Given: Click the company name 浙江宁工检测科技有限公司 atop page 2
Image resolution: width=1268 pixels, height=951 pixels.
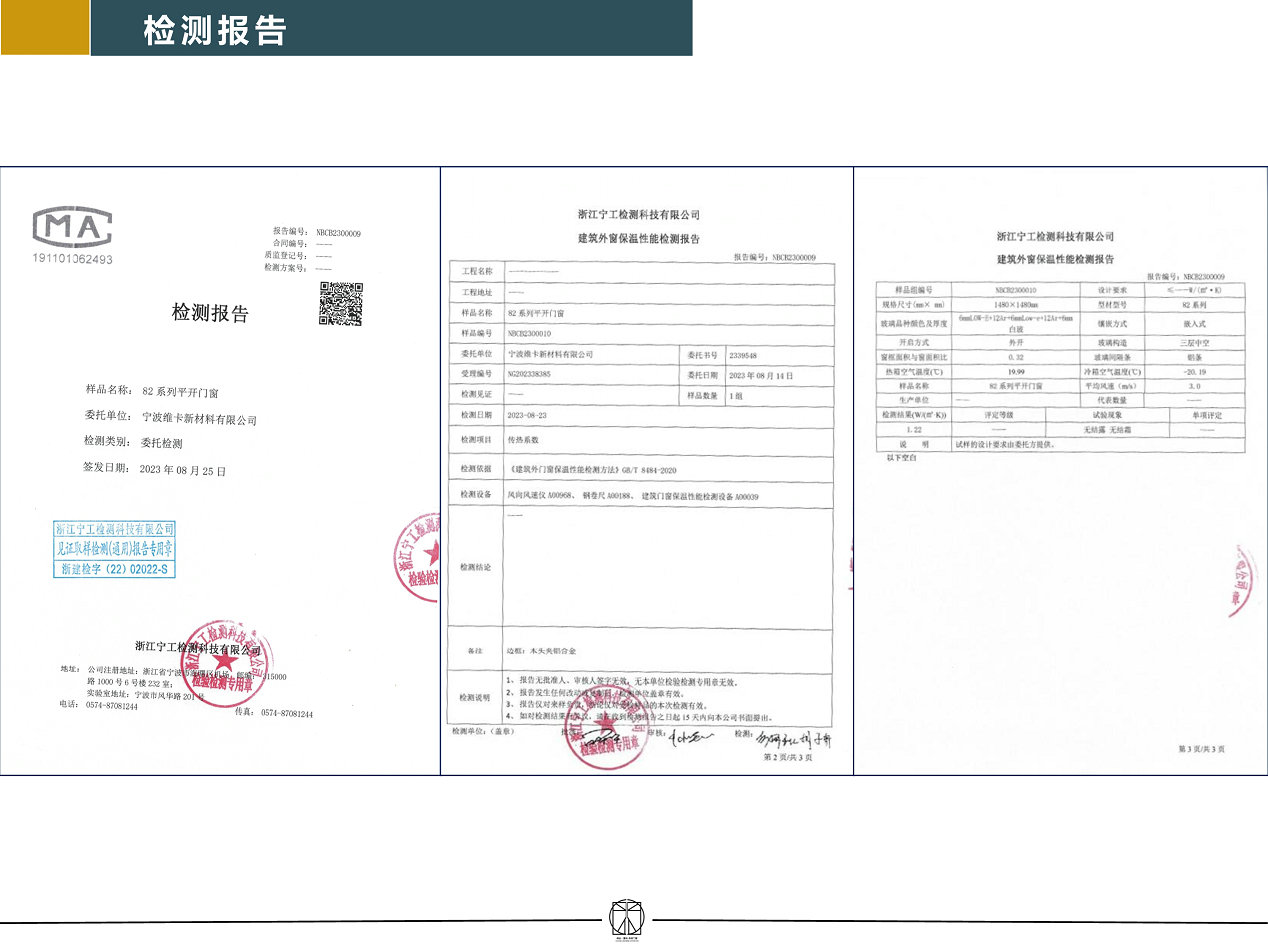Looking at the screenshot, I should [x=640, y=214].
